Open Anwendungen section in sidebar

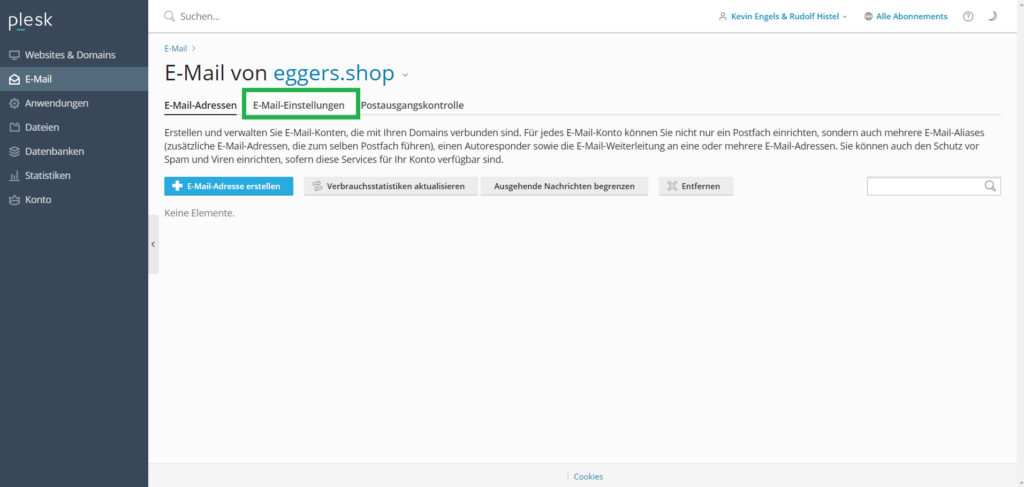(x=56, y=103)
